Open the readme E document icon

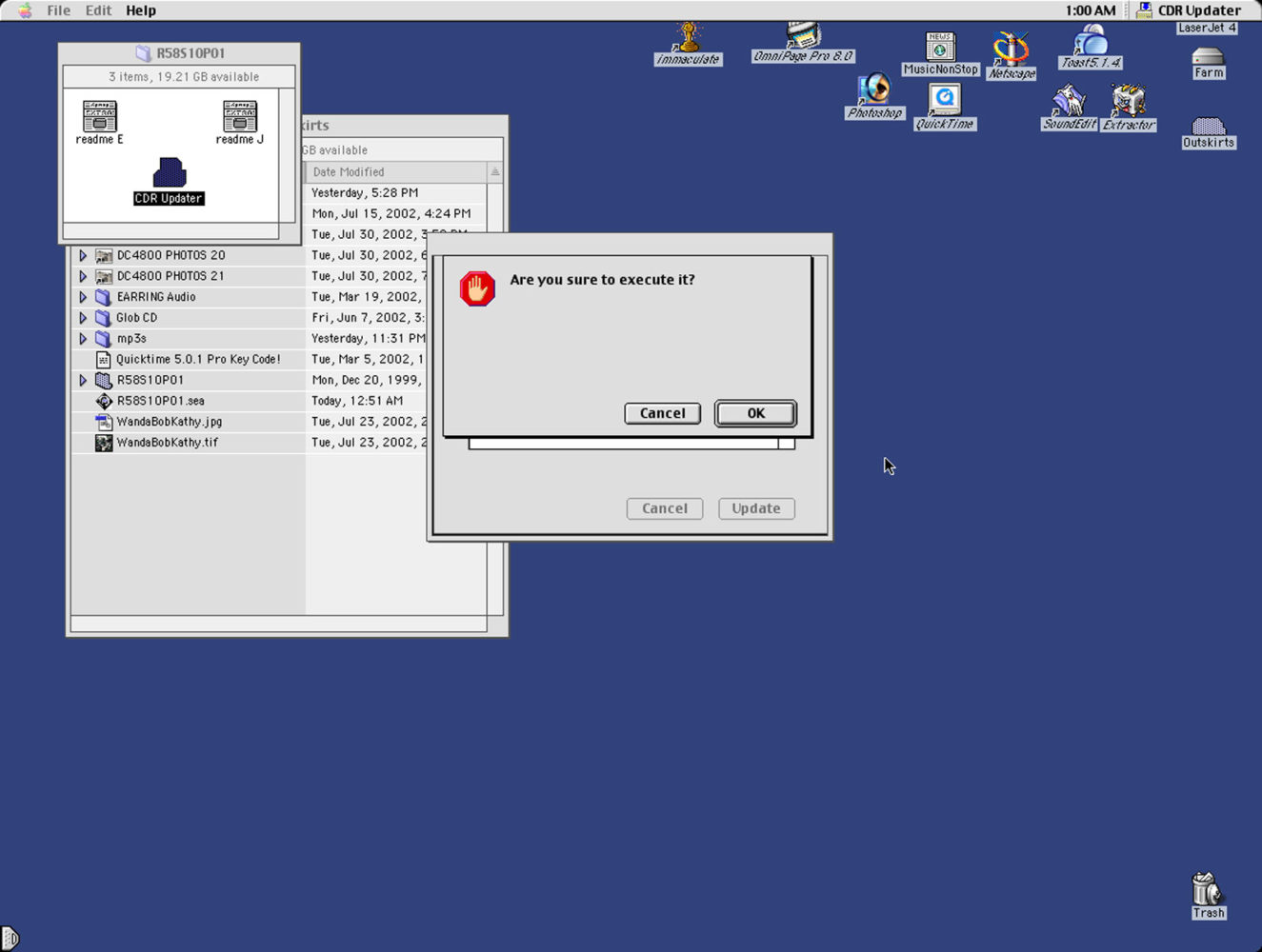(99, 116)
